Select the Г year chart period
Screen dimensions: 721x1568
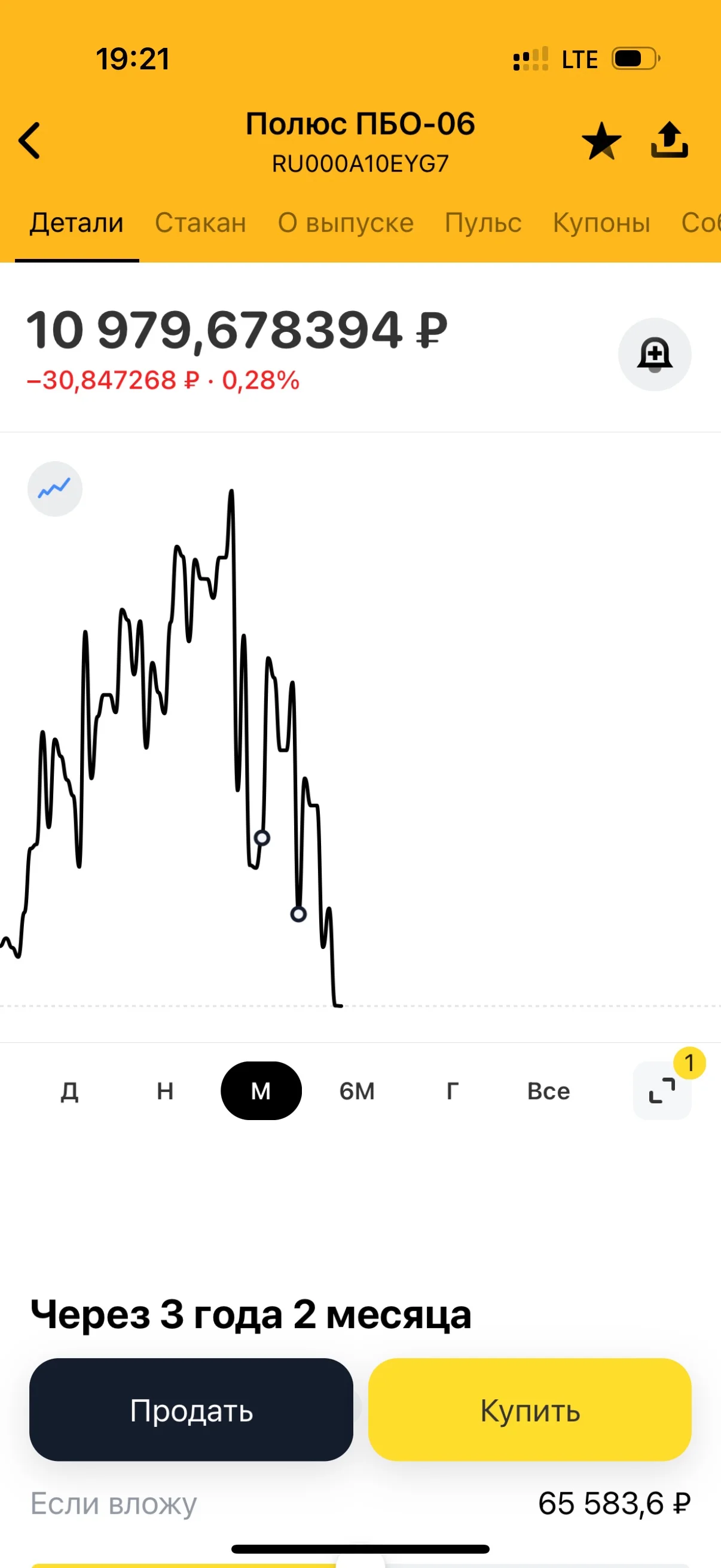click(453, 1091)
